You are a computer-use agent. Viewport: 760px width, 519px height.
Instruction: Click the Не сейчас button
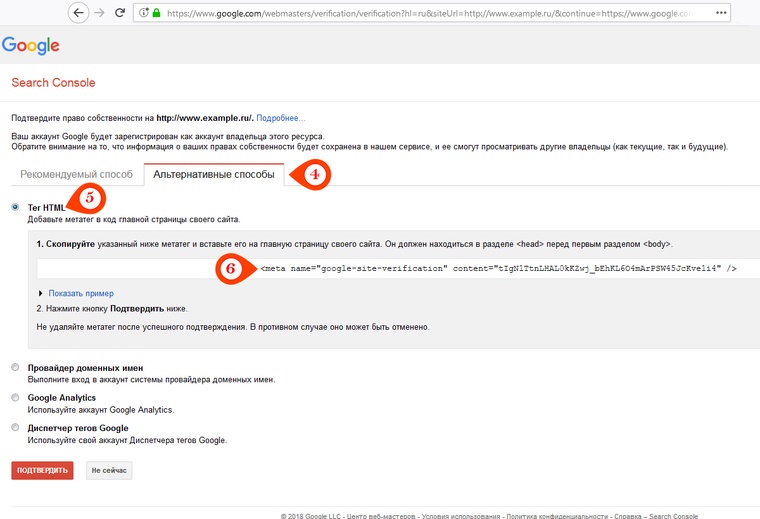click(109, 470)
